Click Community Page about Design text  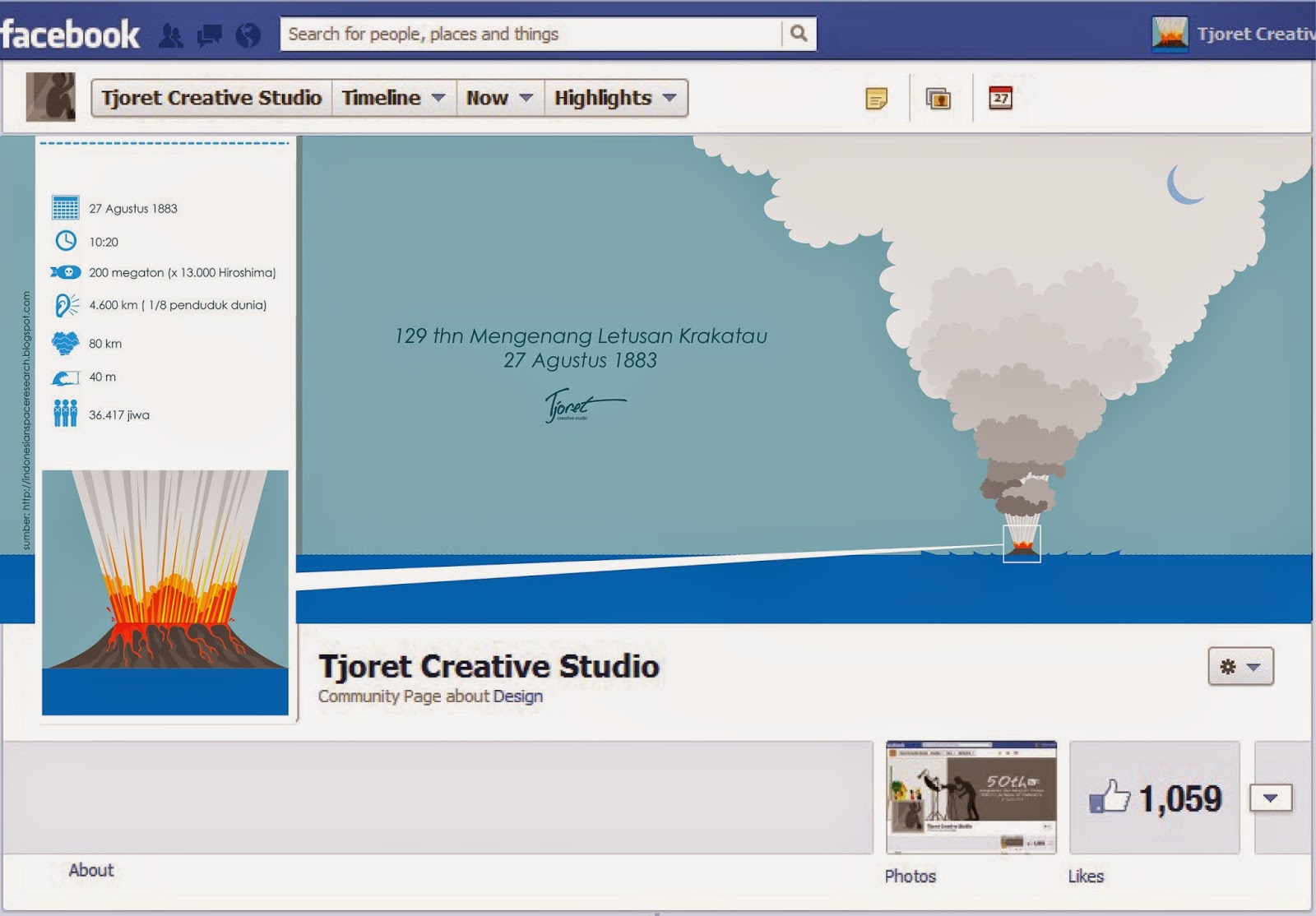pos(430,696)
